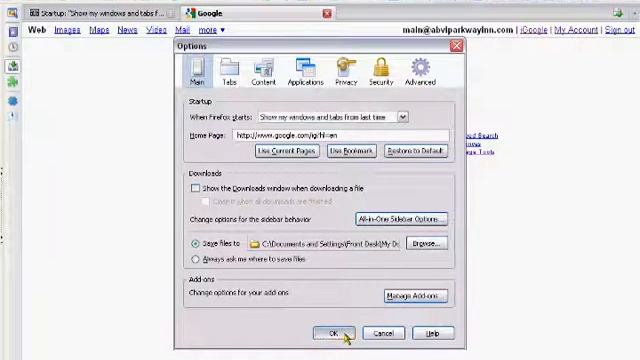The image size is (640, 360).
Task: Click Manage Add-ons button
Action: (416, 296)
